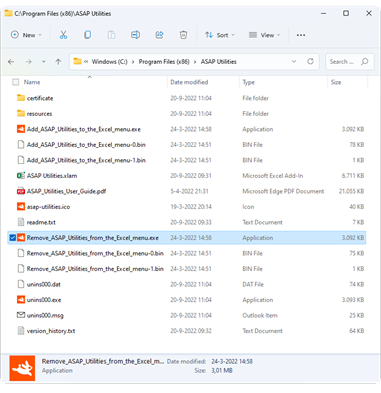The height and width of the screenshot is (393, 381).
Task: Click PDF icon of ASAP_Utilities_User_Guide.pdf
Action: tap(21, 191)
